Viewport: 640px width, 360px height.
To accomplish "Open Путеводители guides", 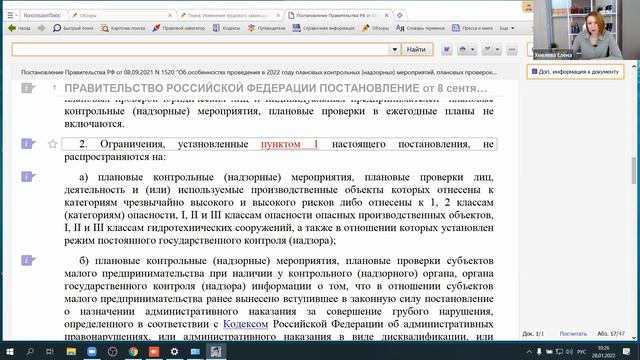I will pyautogui.click(x=267, y=28).
